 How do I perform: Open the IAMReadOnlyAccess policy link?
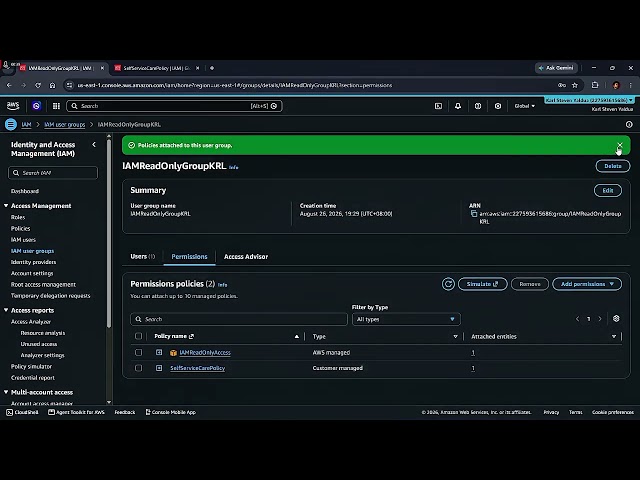205,353
